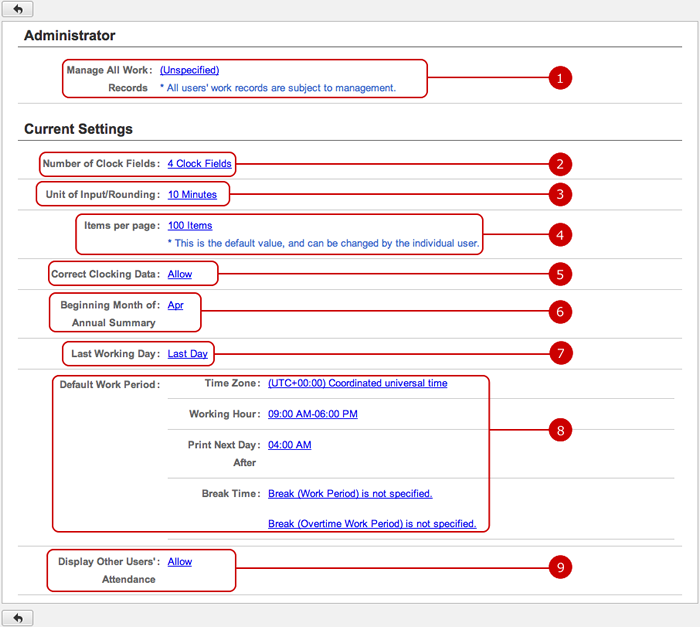This screenshot has height=627, width=700.
Task: Open the 09:00 AM-06:00 PM working hour
Action: point(312,414)
